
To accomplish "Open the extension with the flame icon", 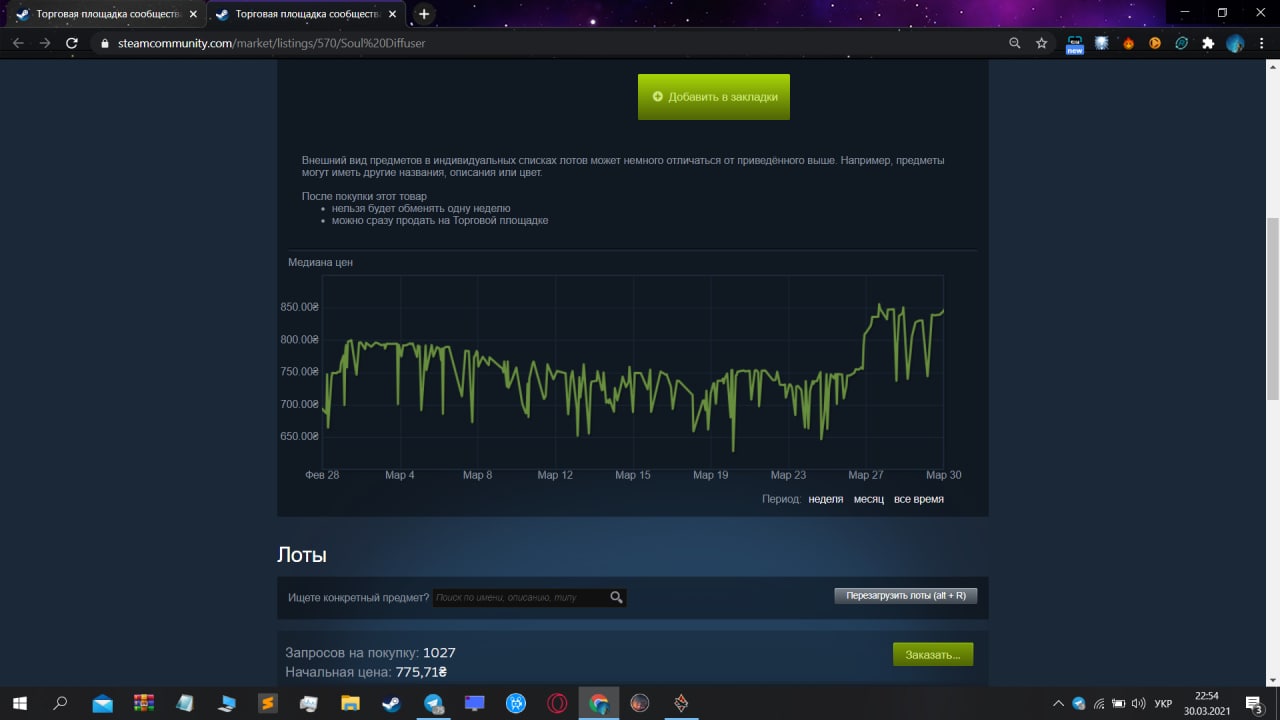I will pos(1129,43).
